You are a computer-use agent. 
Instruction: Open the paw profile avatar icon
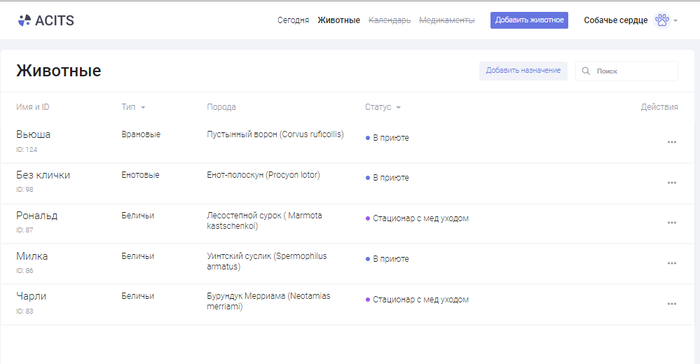(x=662, y=20)
